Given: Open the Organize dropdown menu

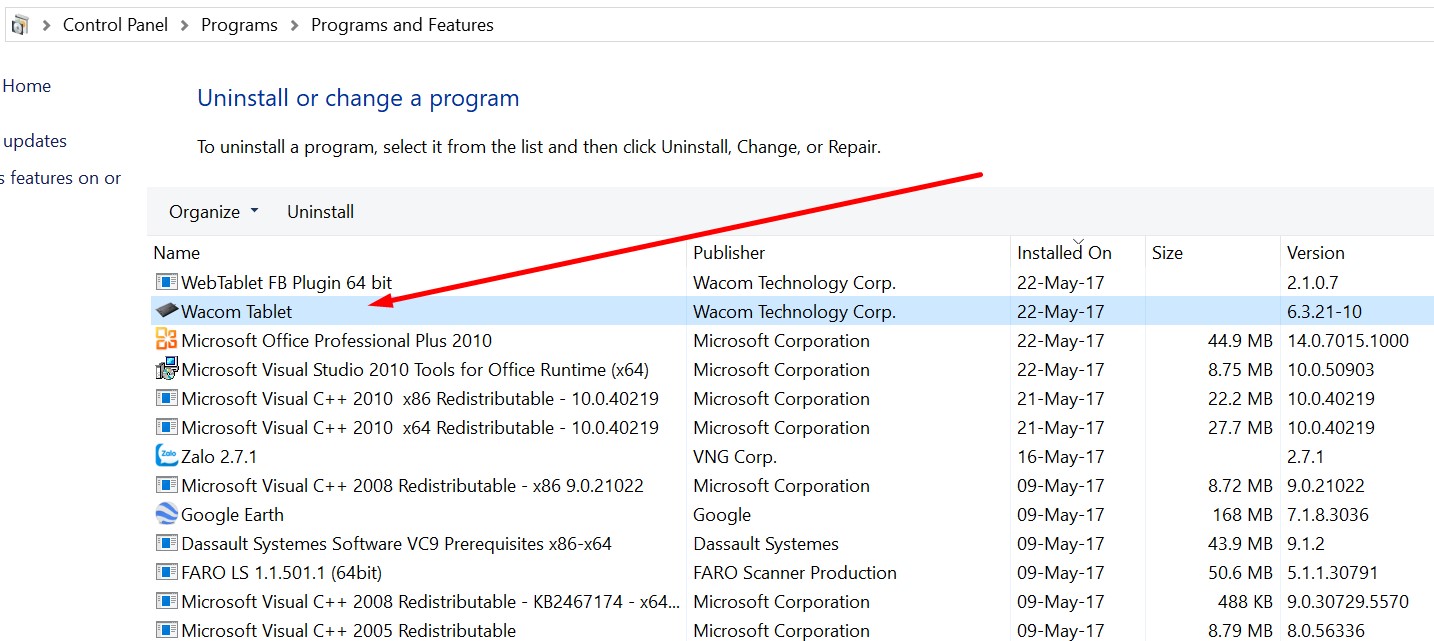Looking at the screenshot, I should (213, 212).
